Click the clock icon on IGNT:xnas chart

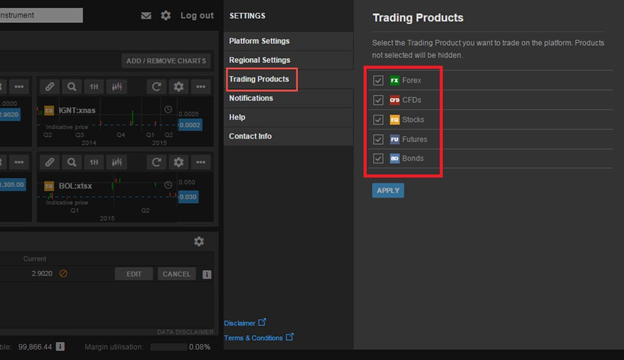click(x=168, y=109)
